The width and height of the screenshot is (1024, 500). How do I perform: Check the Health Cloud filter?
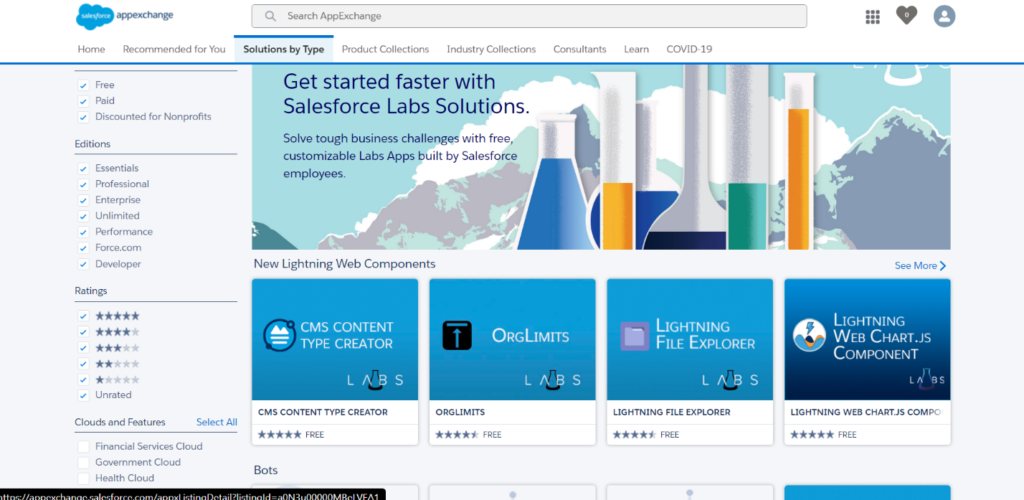83,478
